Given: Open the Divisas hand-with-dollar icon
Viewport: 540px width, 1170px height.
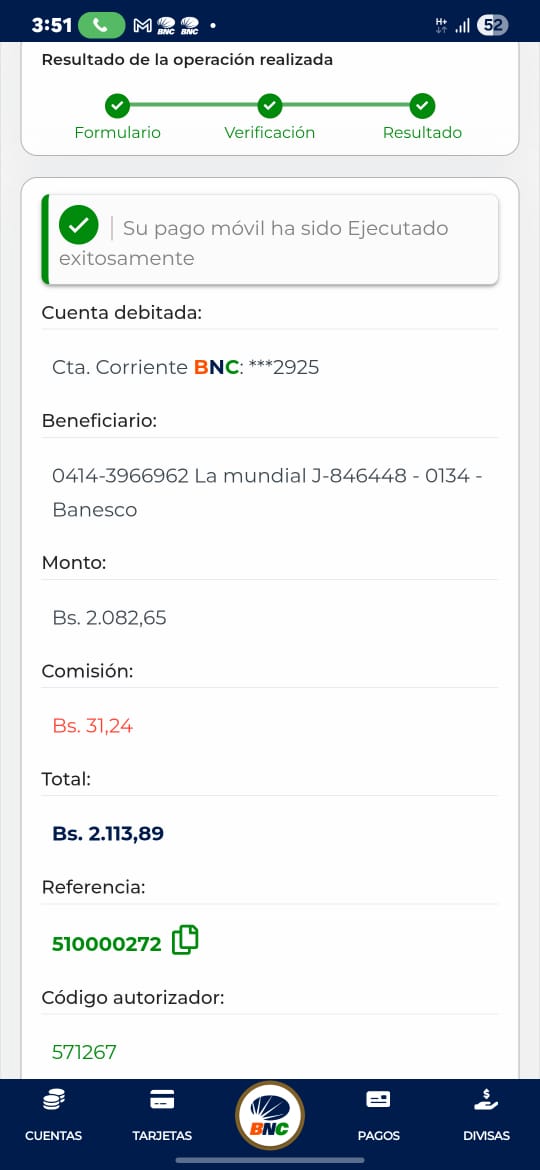Looking at the screenshot, I should tap(486, 1099).
